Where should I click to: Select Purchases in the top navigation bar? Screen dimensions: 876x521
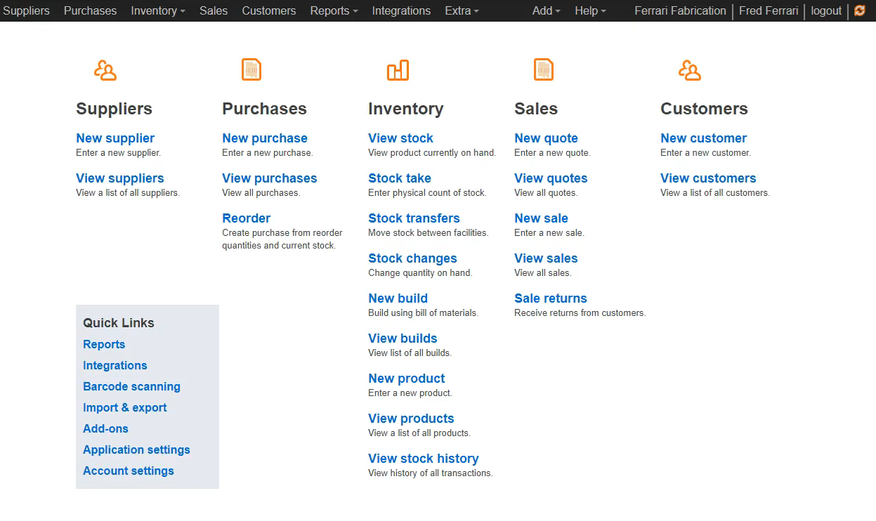pos(90,11)
